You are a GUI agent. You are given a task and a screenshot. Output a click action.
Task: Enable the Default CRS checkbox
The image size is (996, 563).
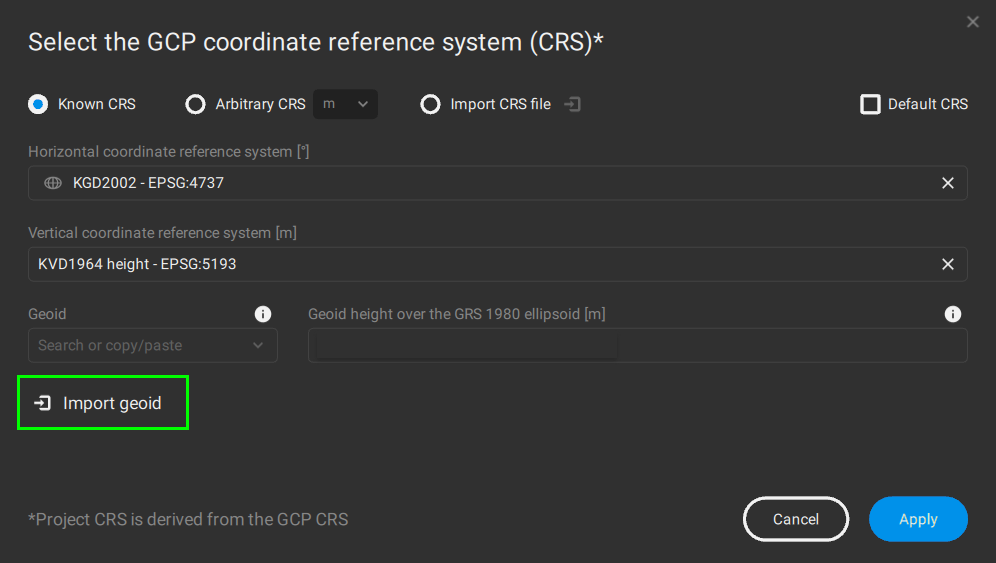(x=870, y=104)
